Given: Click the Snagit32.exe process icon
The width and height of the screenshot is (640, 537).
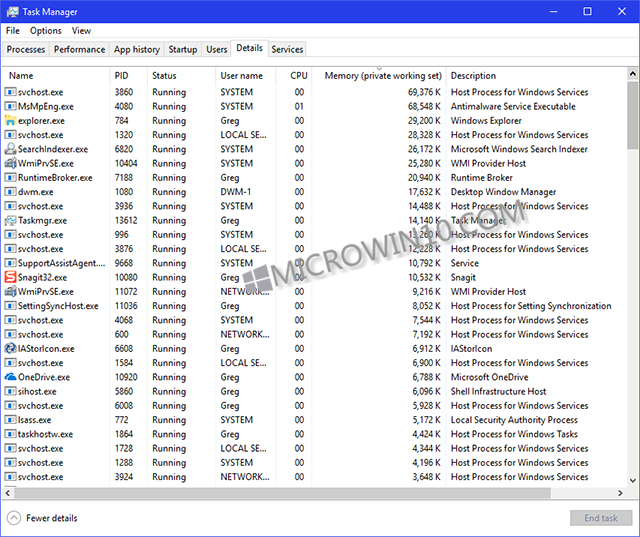Looking at the screenshot, I should [10, 278].
